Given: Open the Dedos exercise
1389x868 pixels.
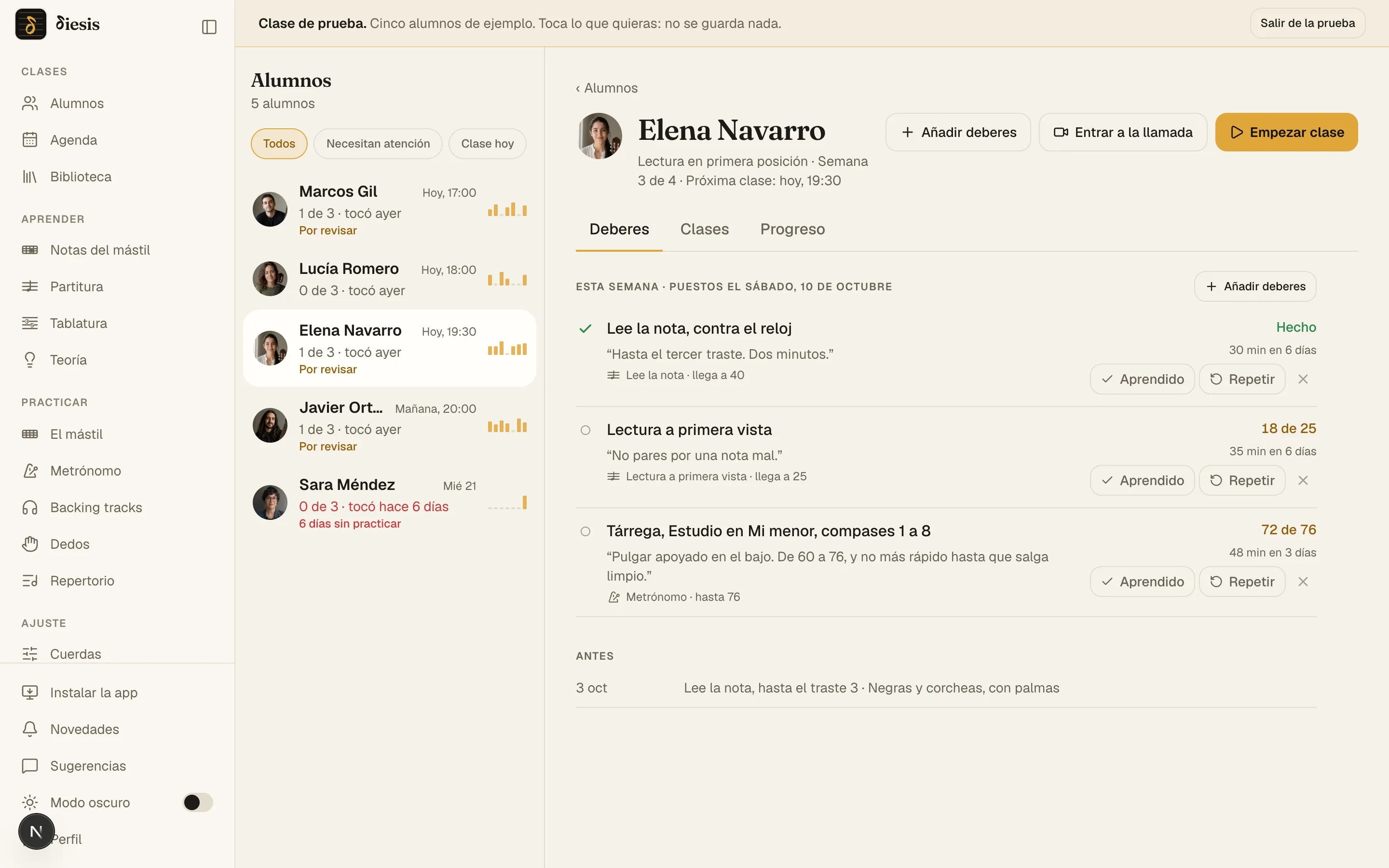Looking at the screenshot, I should 117,544.
